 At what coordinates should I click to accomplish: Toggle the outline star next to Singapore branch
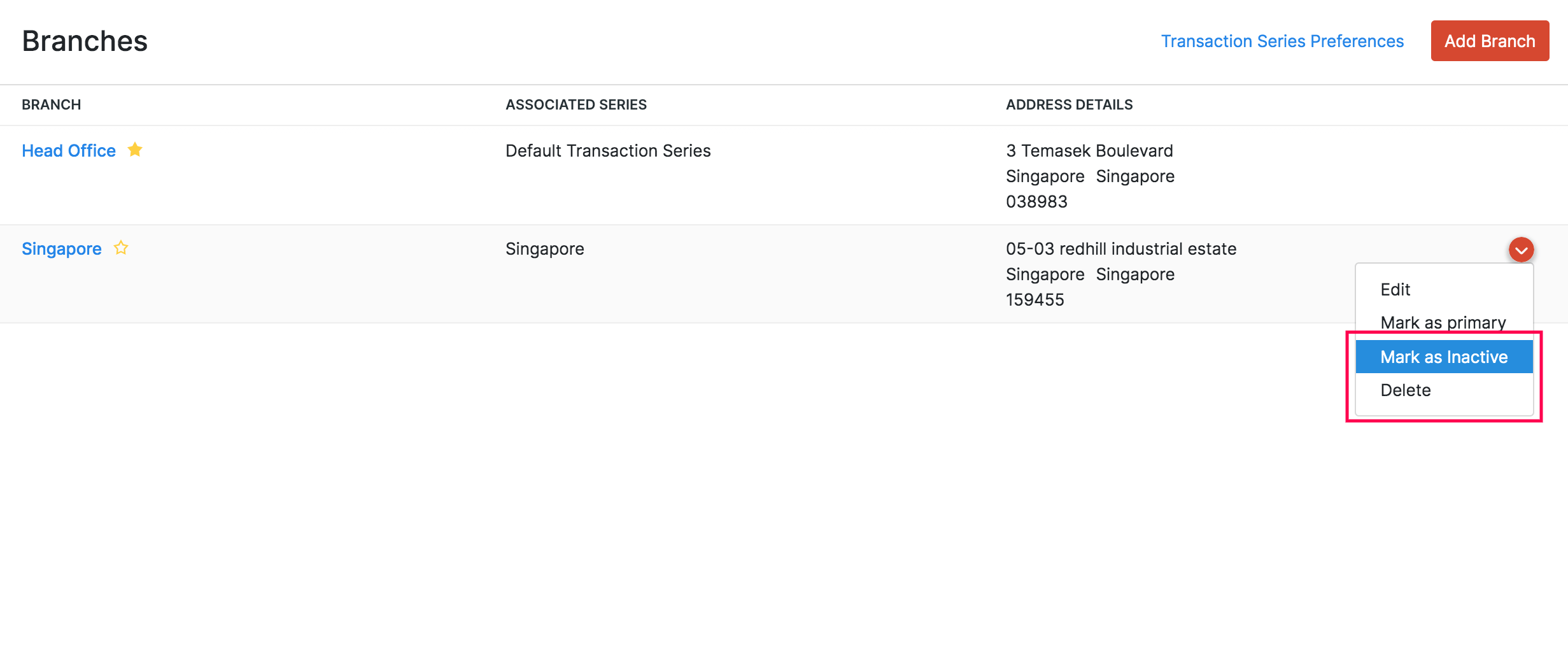coord(121,248)
